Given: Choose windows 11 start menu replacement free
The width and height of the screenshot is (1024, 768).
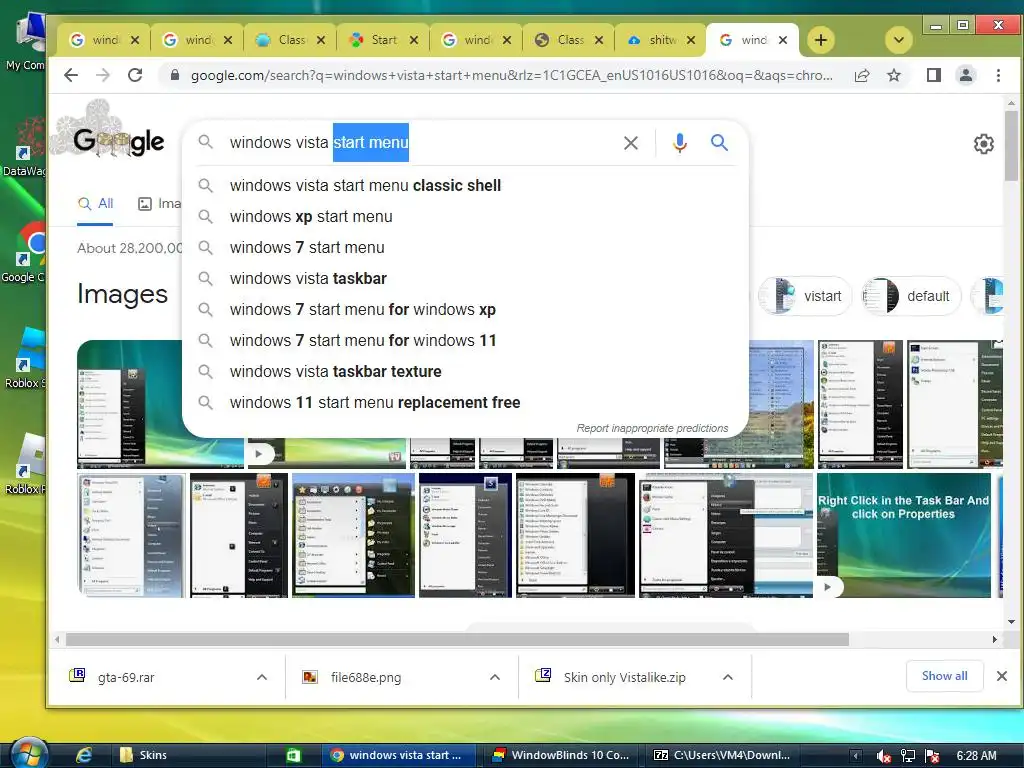Looking at the screenshot, I should 465,402.
